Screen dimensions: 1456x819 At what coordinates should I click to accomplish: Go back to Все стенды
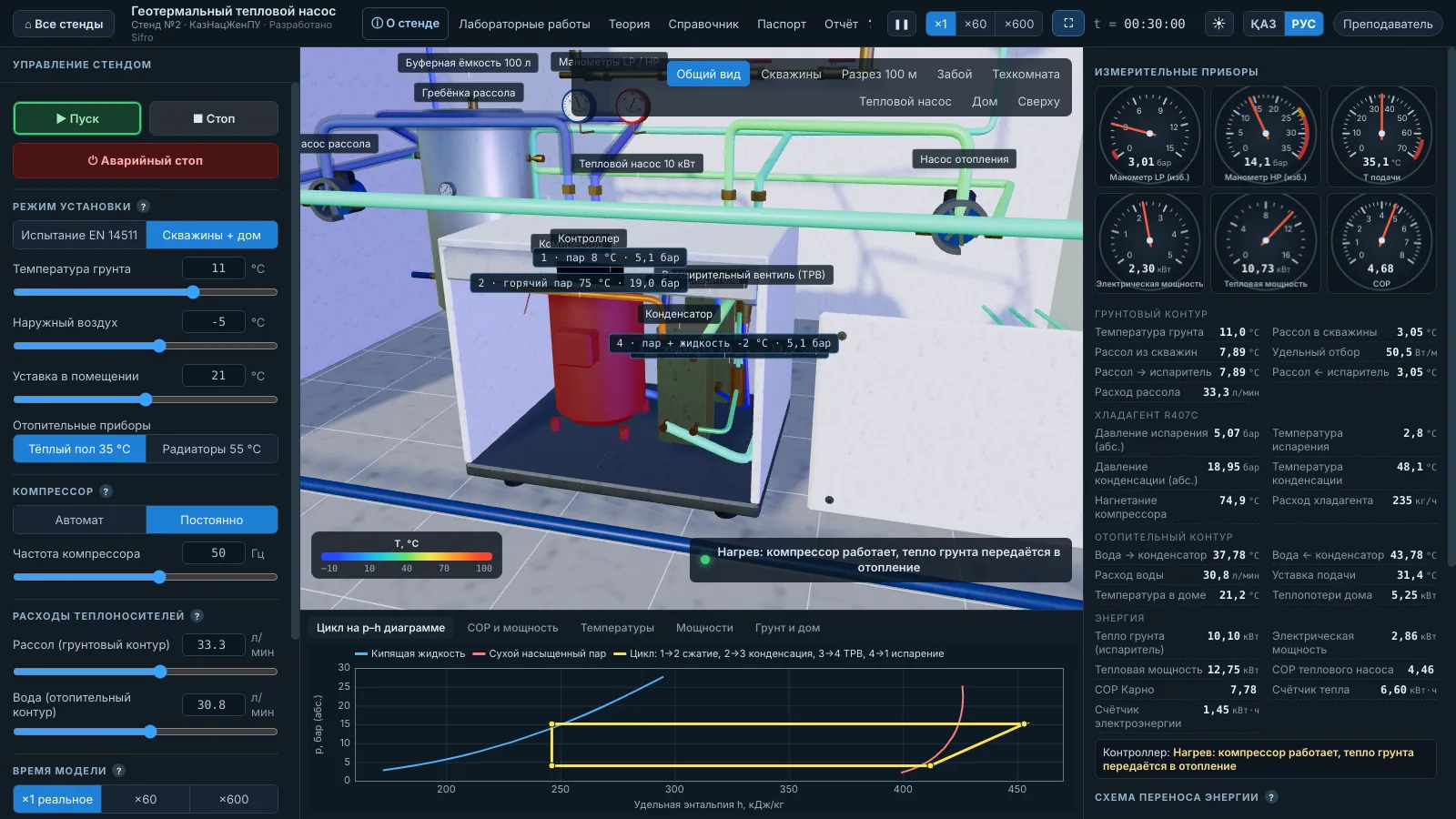64,24
